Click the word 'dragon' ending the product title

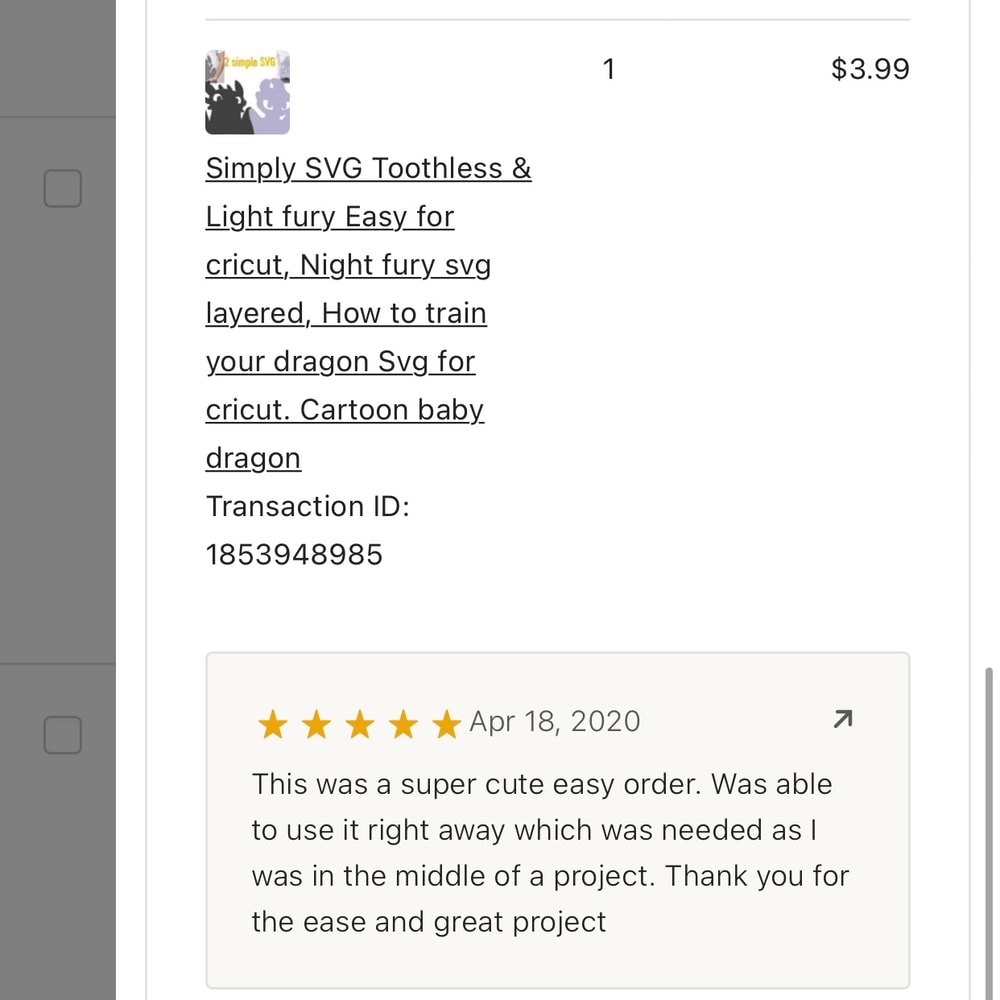(x=253, y=458)
